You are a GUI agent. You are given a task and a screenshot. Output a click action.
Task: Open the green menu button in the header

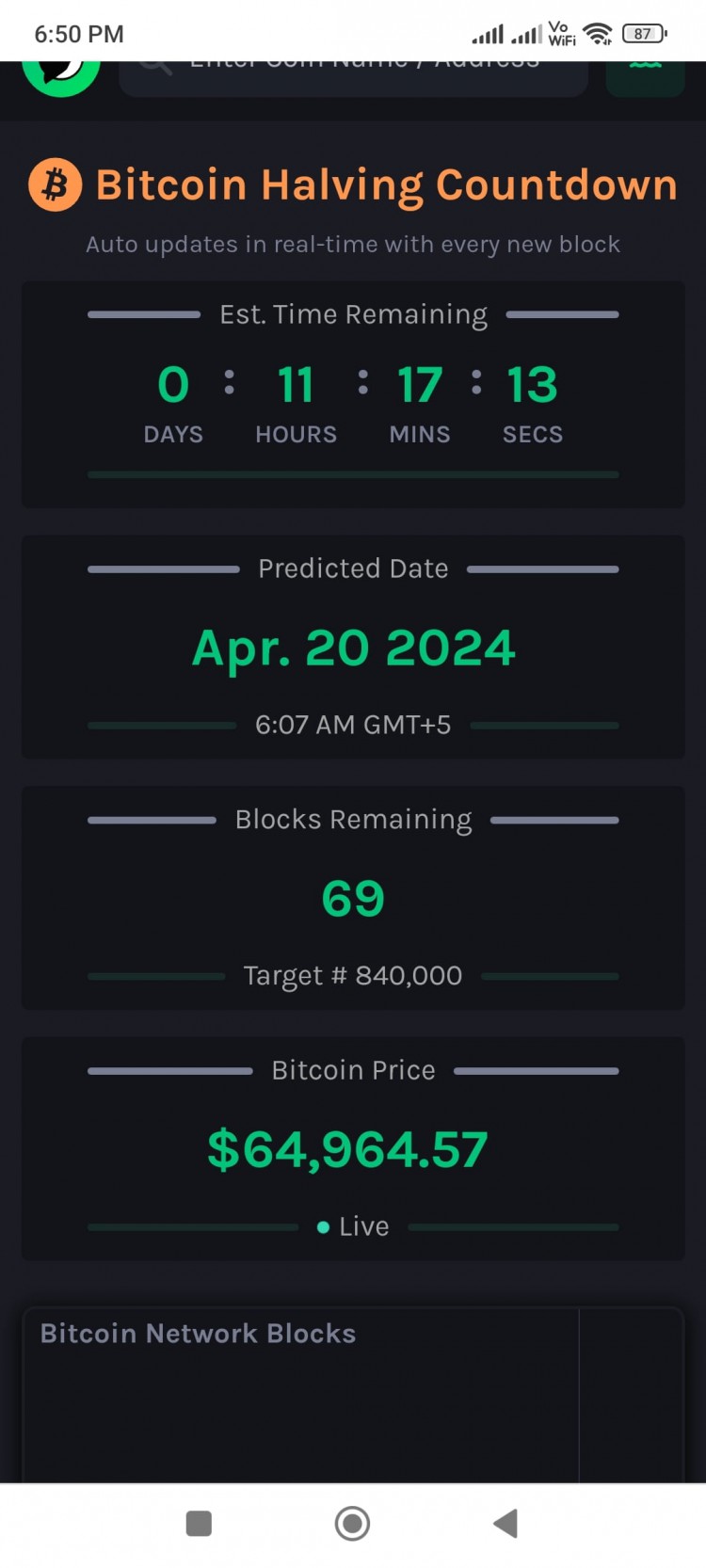[645, 78]
